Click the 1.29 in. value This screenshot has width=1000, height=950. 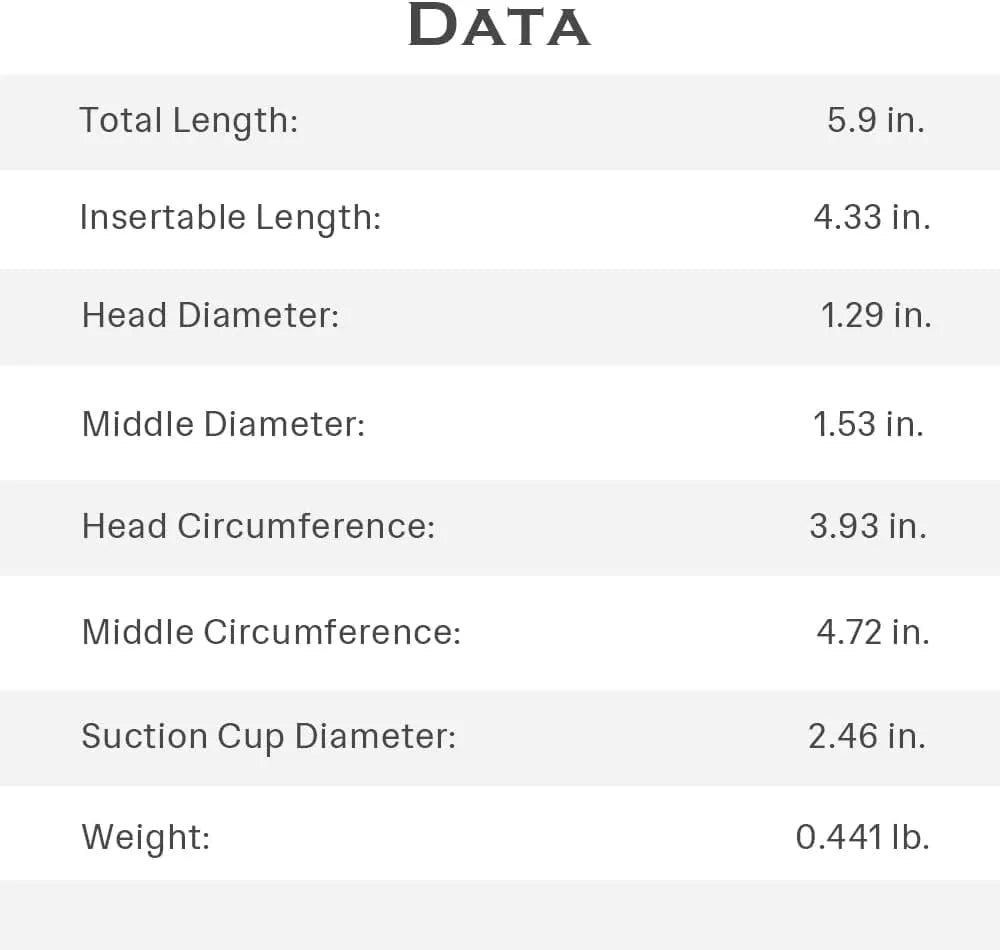coord(876,315)
